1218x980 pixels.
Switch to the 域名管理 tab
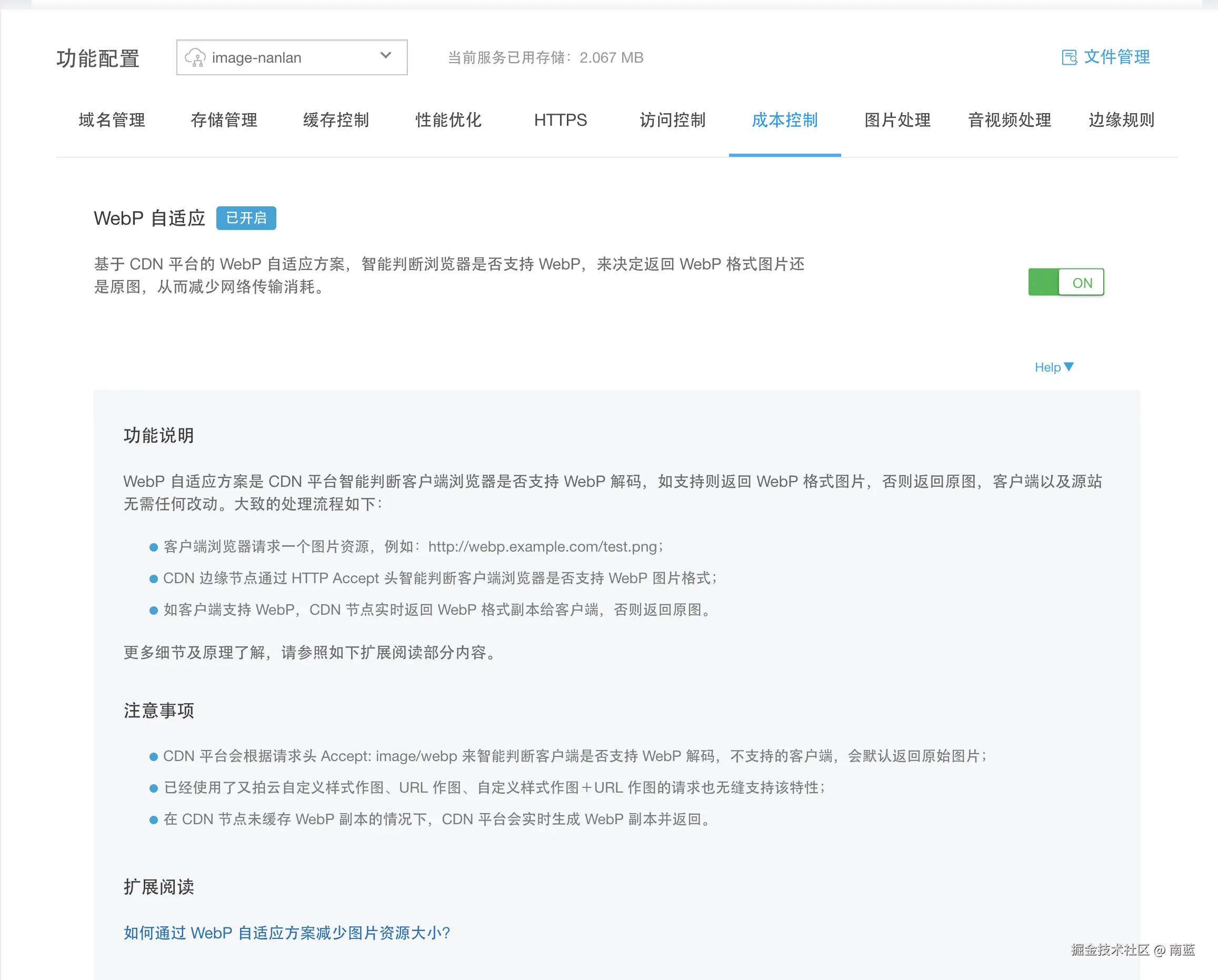(x=112, y=121)
